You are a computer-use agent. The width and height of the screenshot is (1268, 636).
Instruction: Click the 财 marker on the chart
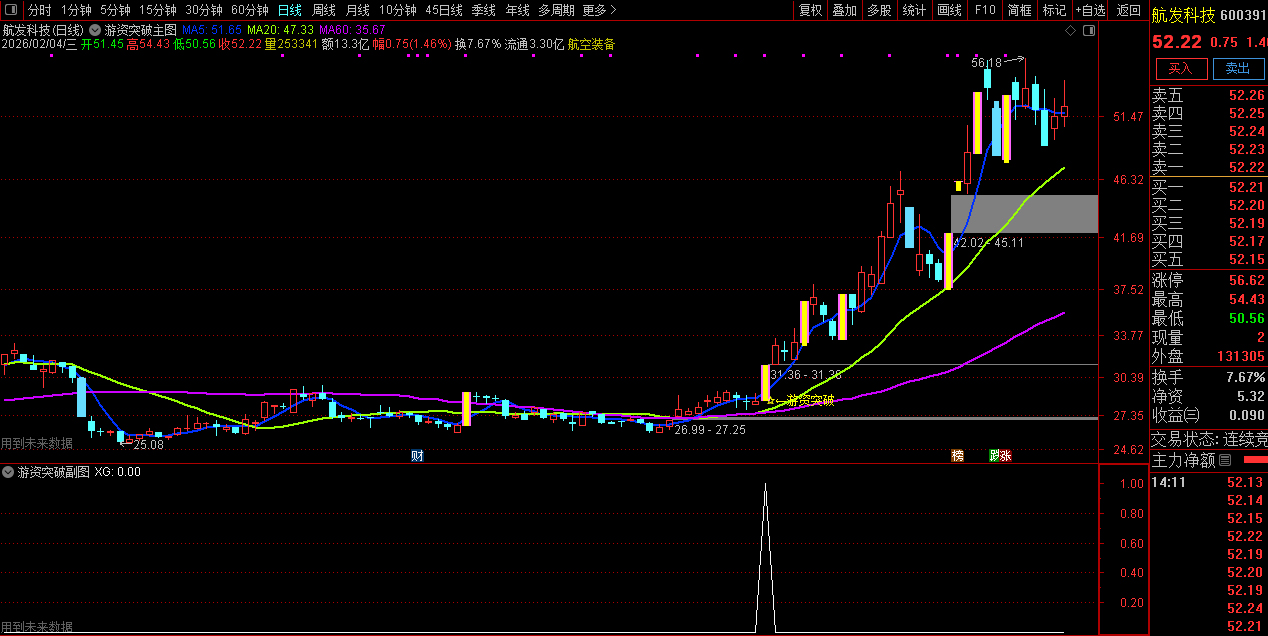point(417,456)
